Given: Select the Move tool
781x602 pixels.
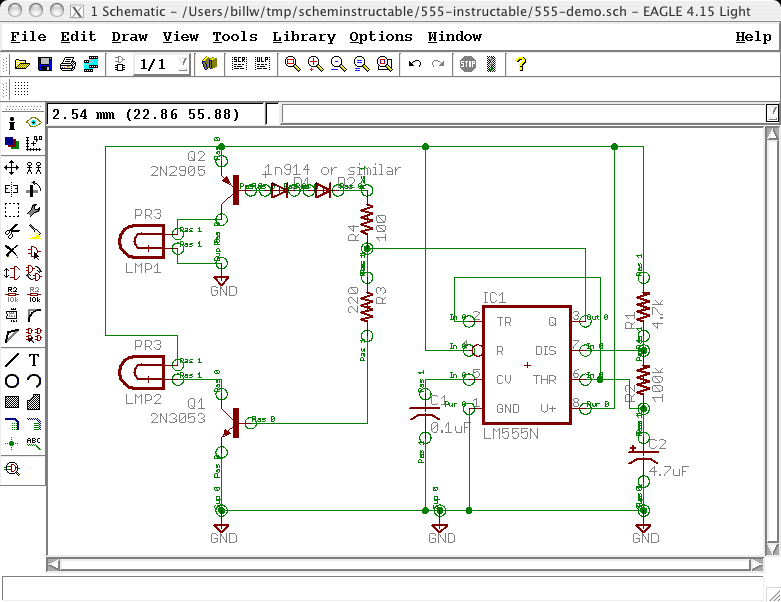Looking at the screenshot, I should pyautogui.click(x=12, y=167).
